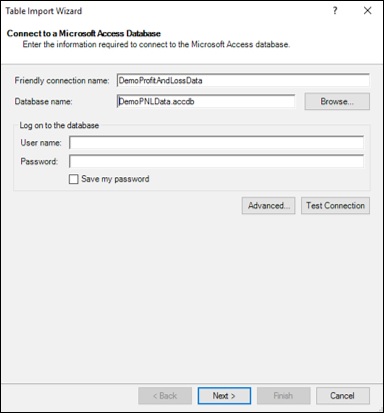This screenshot has width=384, height=413.
Task: Focus the Friendly connection name field
Action: 243,80
